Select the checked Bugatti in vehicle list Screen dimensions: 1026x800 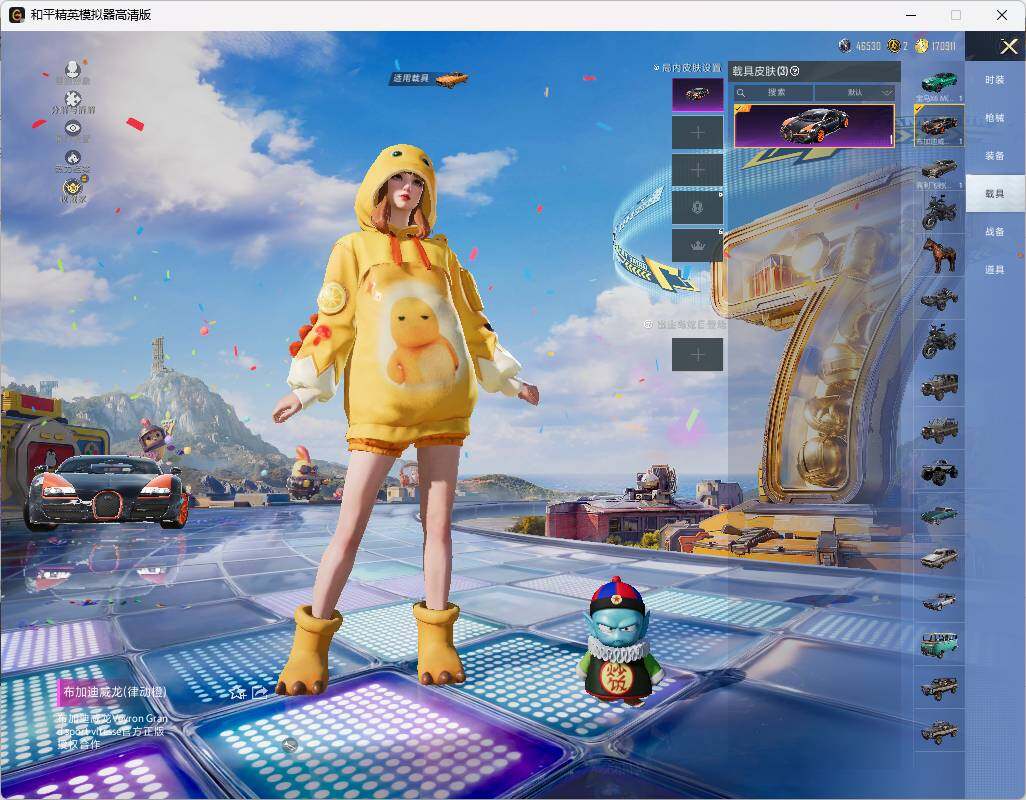click(939, 125)
